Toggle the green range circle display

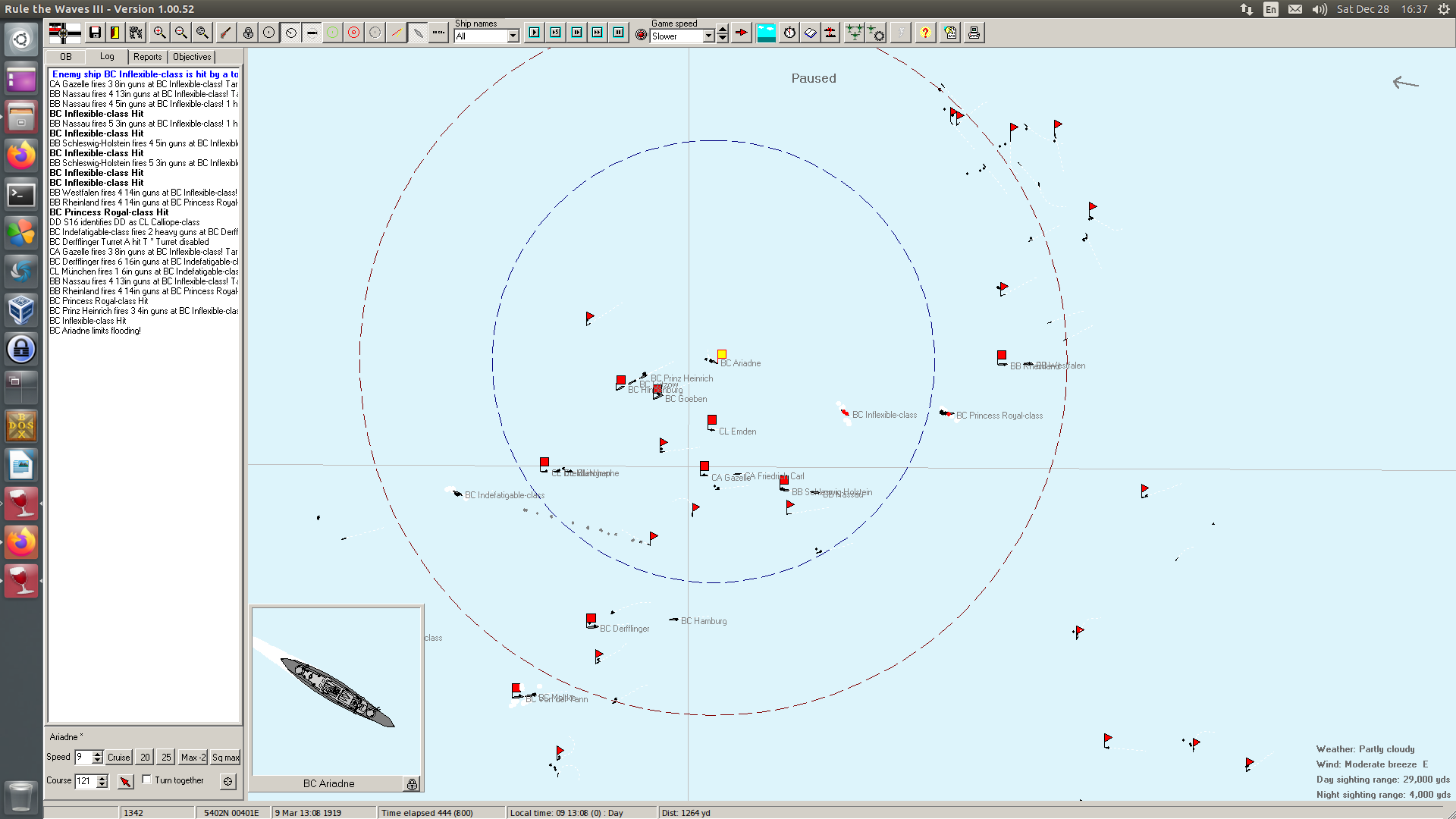[332, 33]
